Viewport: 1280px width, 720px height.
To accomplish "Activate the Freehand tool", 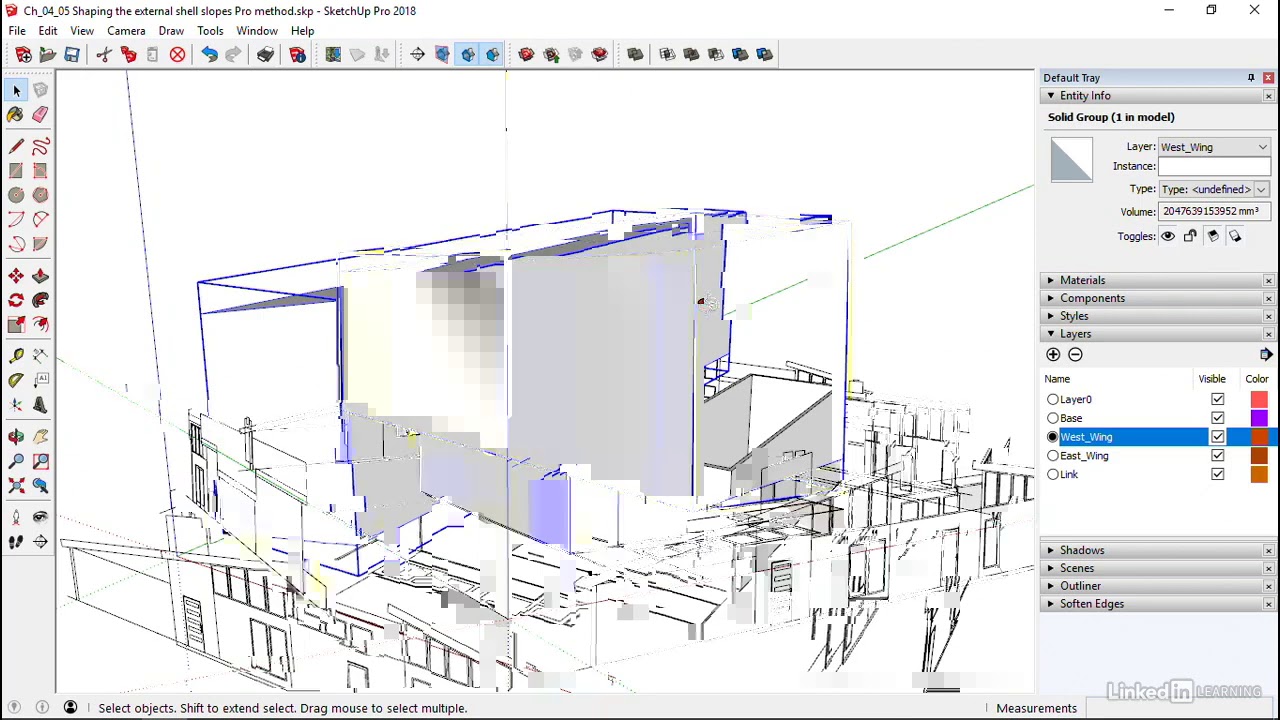I will tap(40, 147).
